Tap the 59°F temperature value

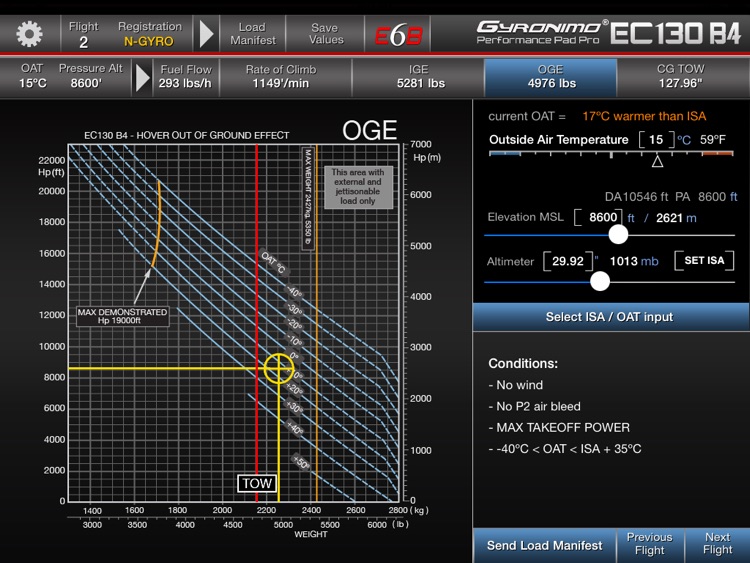coord(713,140)
